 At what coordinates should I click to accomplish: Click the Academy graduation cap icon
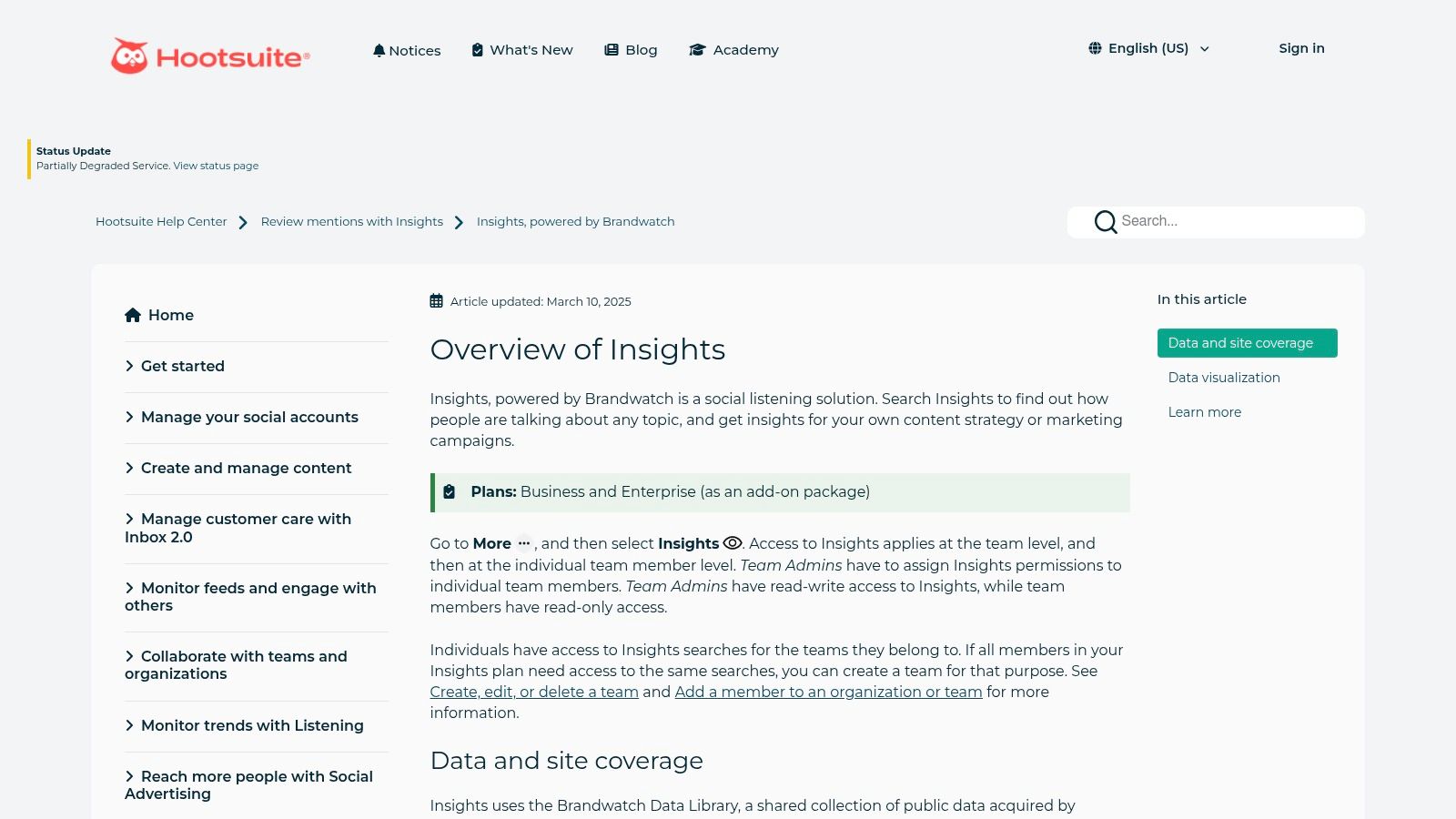697,50
